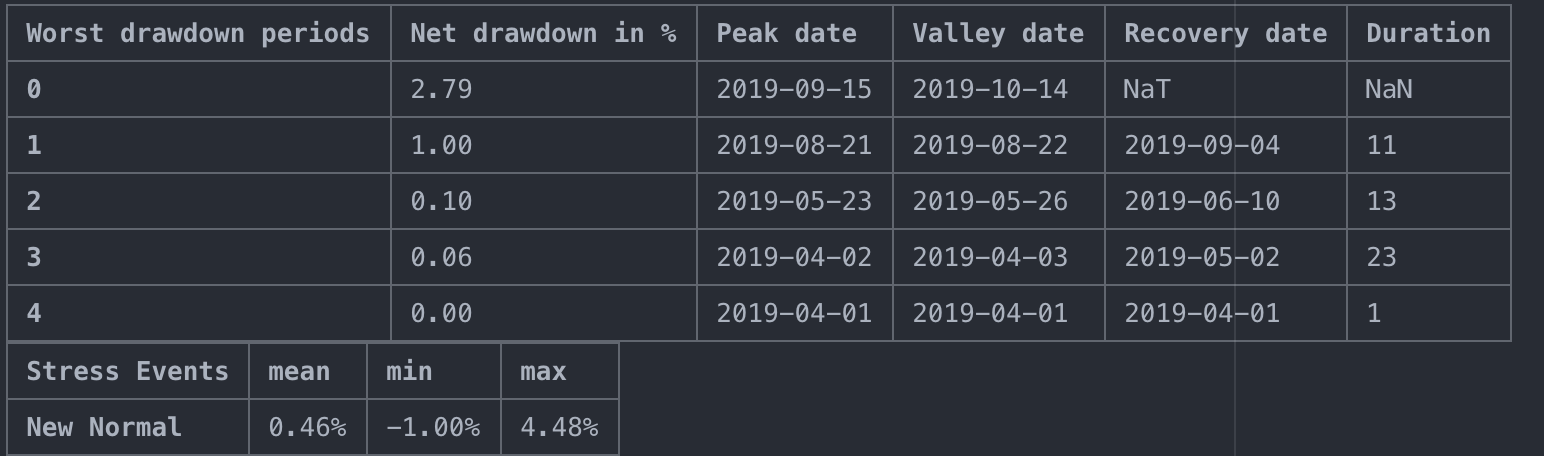Select the 2.79 net drawdown cell
Viewport: 1544px width, 456px height.
click(x=543, y=89)
